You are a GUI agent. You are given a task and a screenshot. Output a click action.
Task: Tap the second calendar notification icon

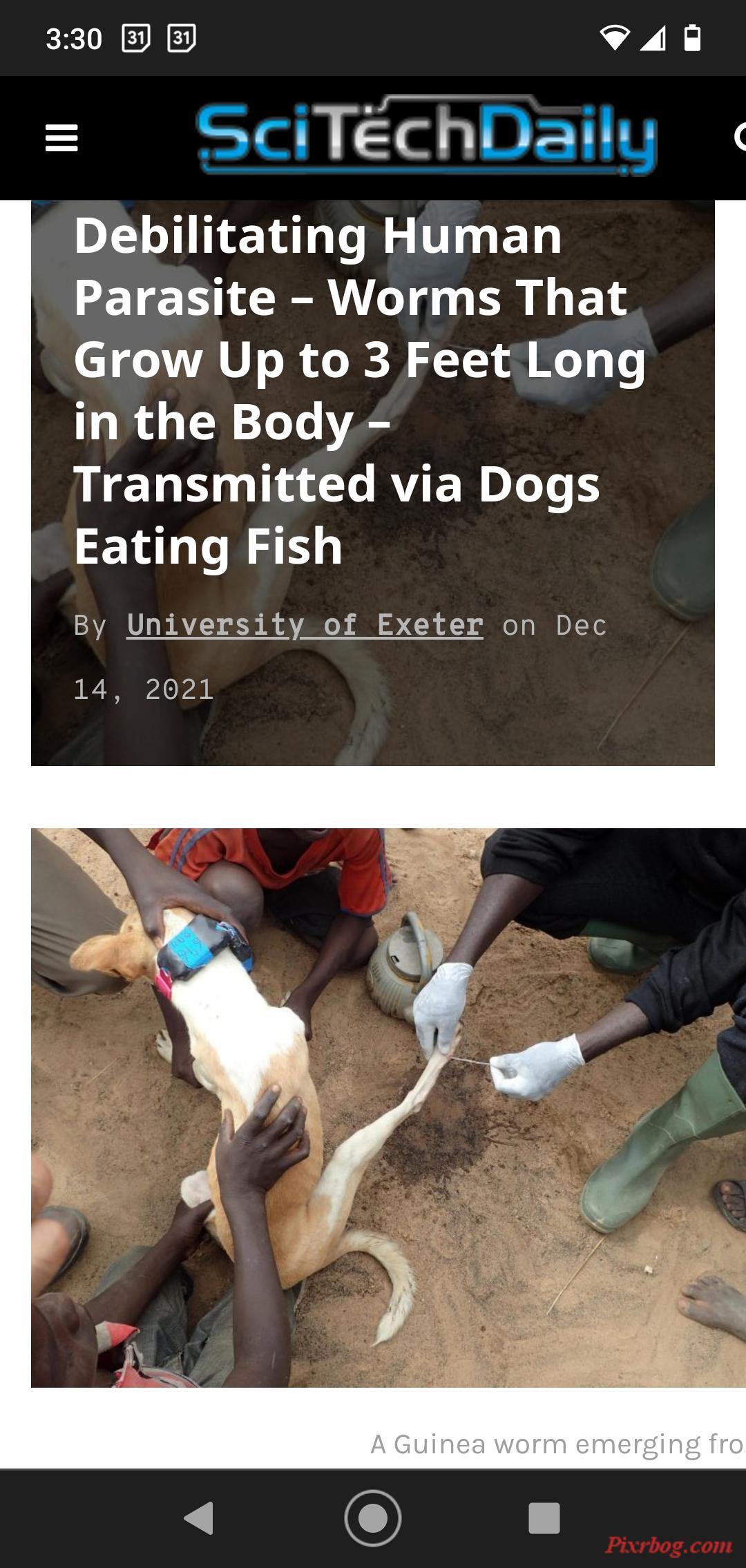182,38
